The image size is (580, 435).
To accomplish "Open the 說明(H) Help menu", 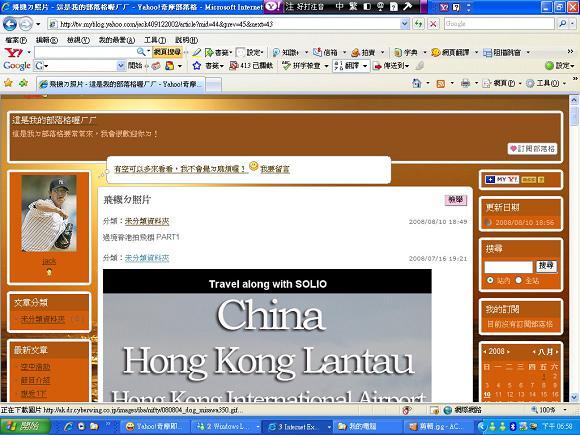I will coord(186,40).
